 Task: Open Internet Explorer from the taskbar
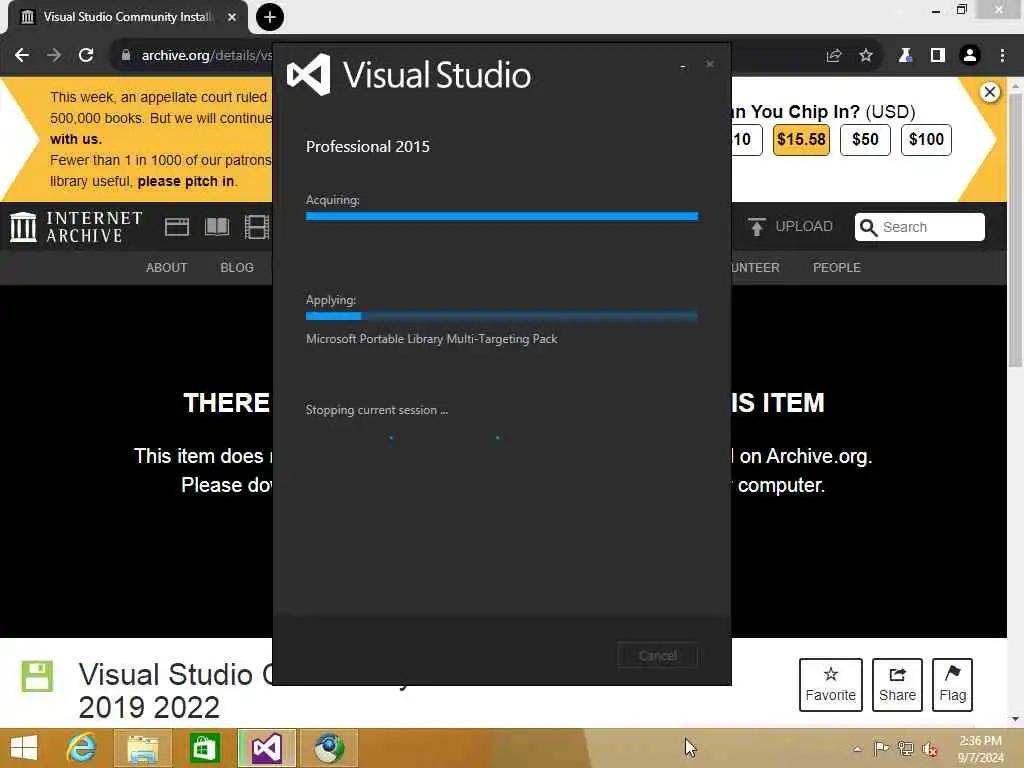pyautogui.click(x=81, y=748)
